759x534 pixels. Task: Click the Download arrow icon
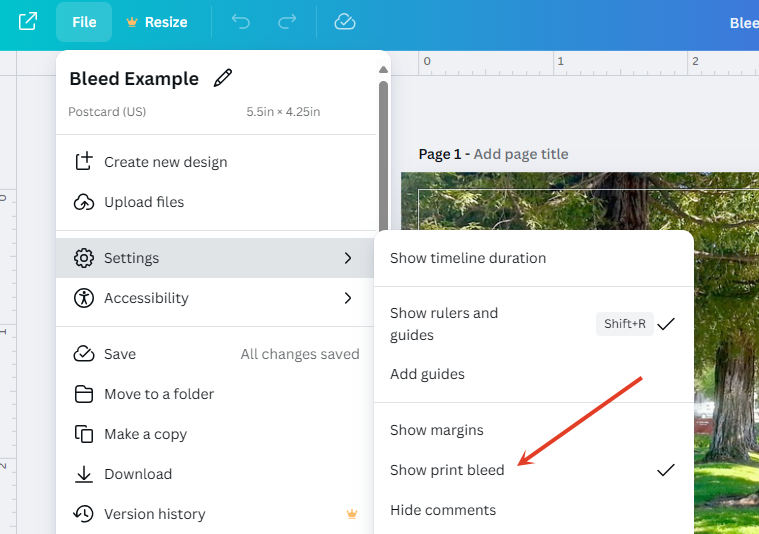click(84, 474)
